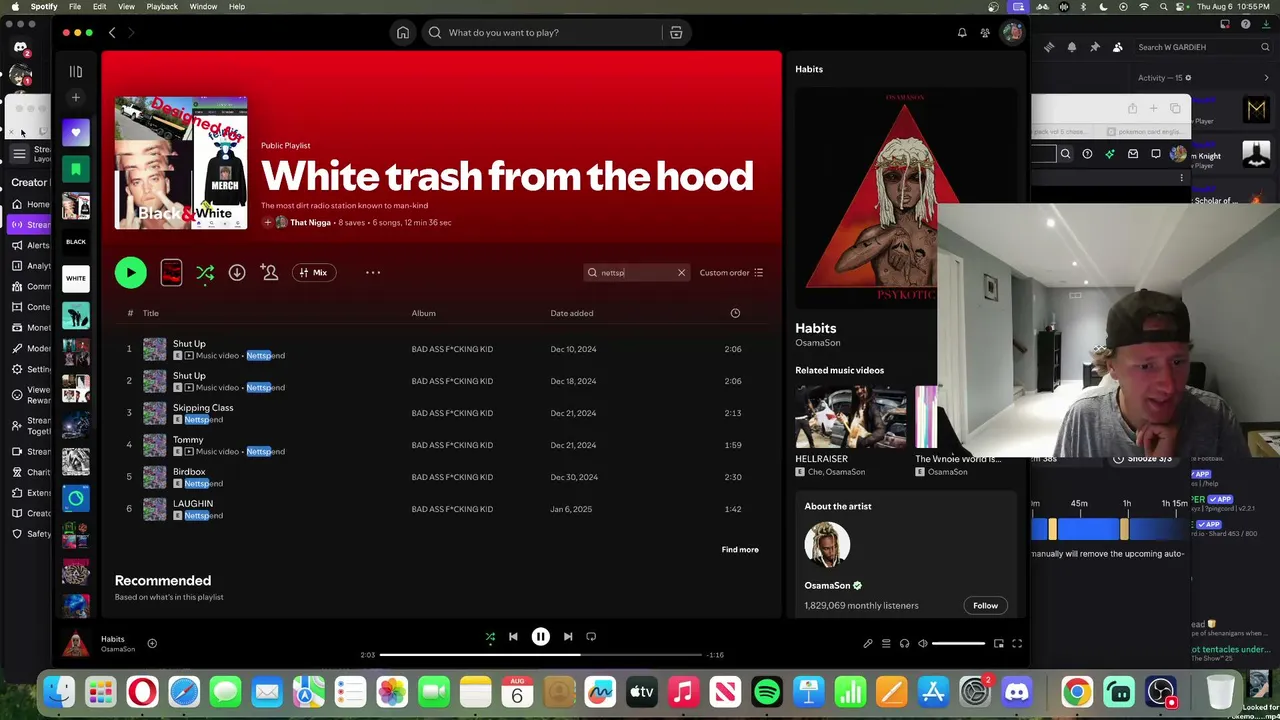Adjust the volume slider
Screen dimensions: 1280x720
pyautogui.click(x=959, y=644)
